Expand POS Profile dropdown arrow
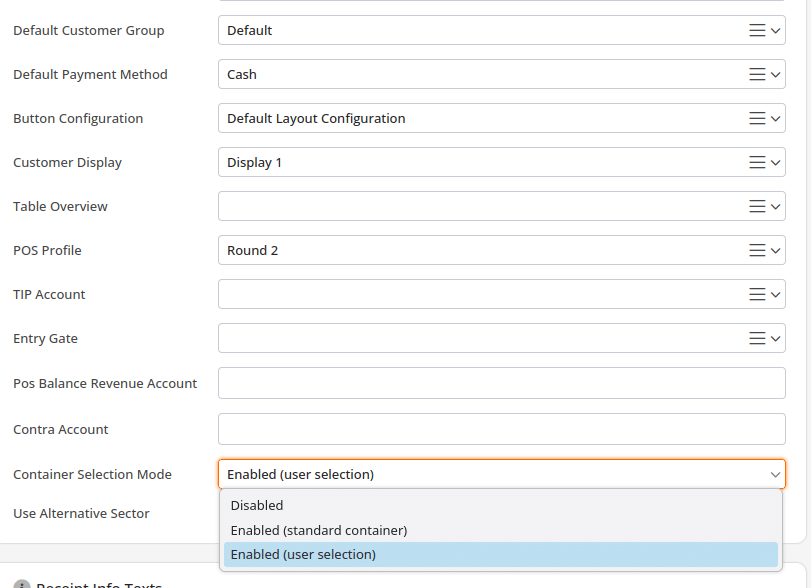 point(775,250)
